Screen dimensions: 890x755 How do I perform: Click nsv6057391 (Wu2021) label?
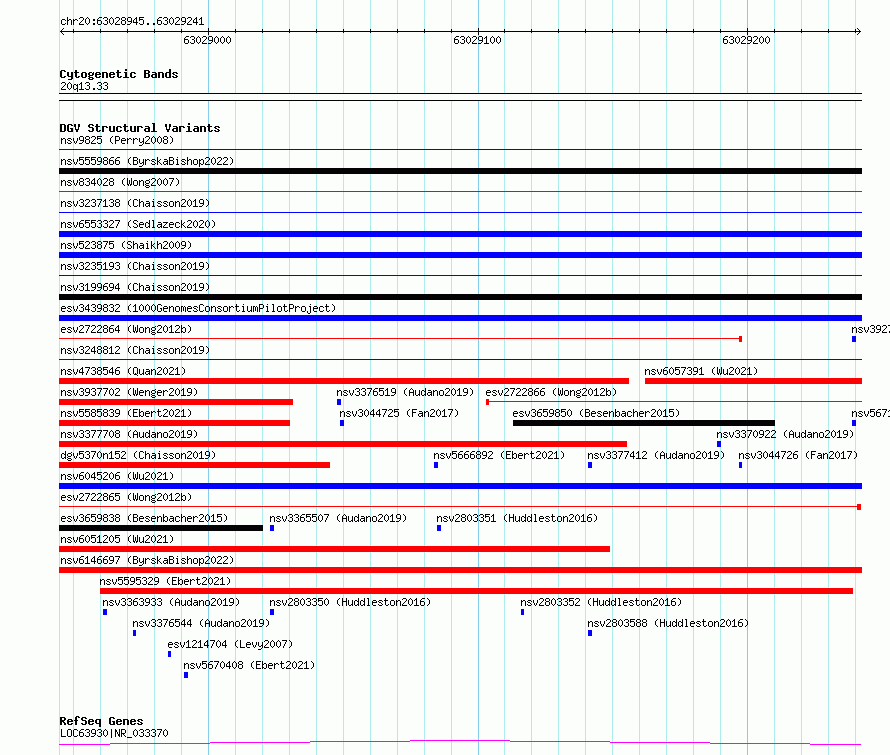pyautogui.click(x=701, y=371)
